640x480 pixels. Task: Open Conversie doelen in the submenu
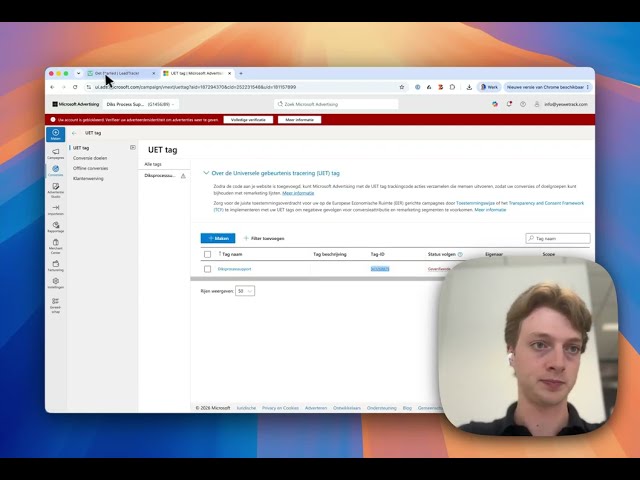(90, 158)
